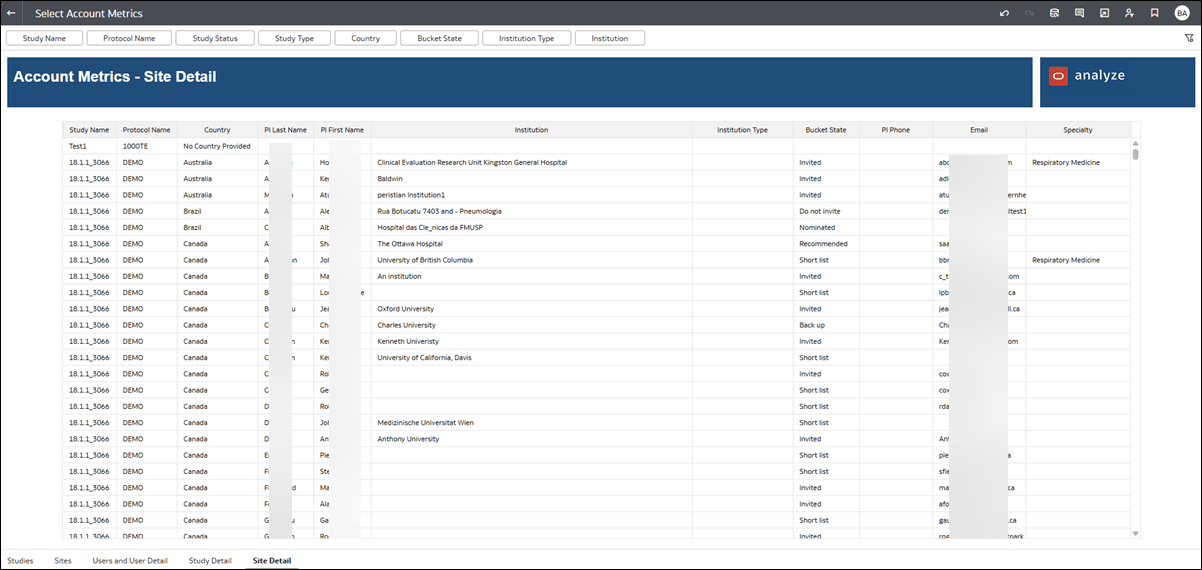This screenshot has height=570, width=1202.
Task: Open the Study Name filter
Action: (44, 38)
